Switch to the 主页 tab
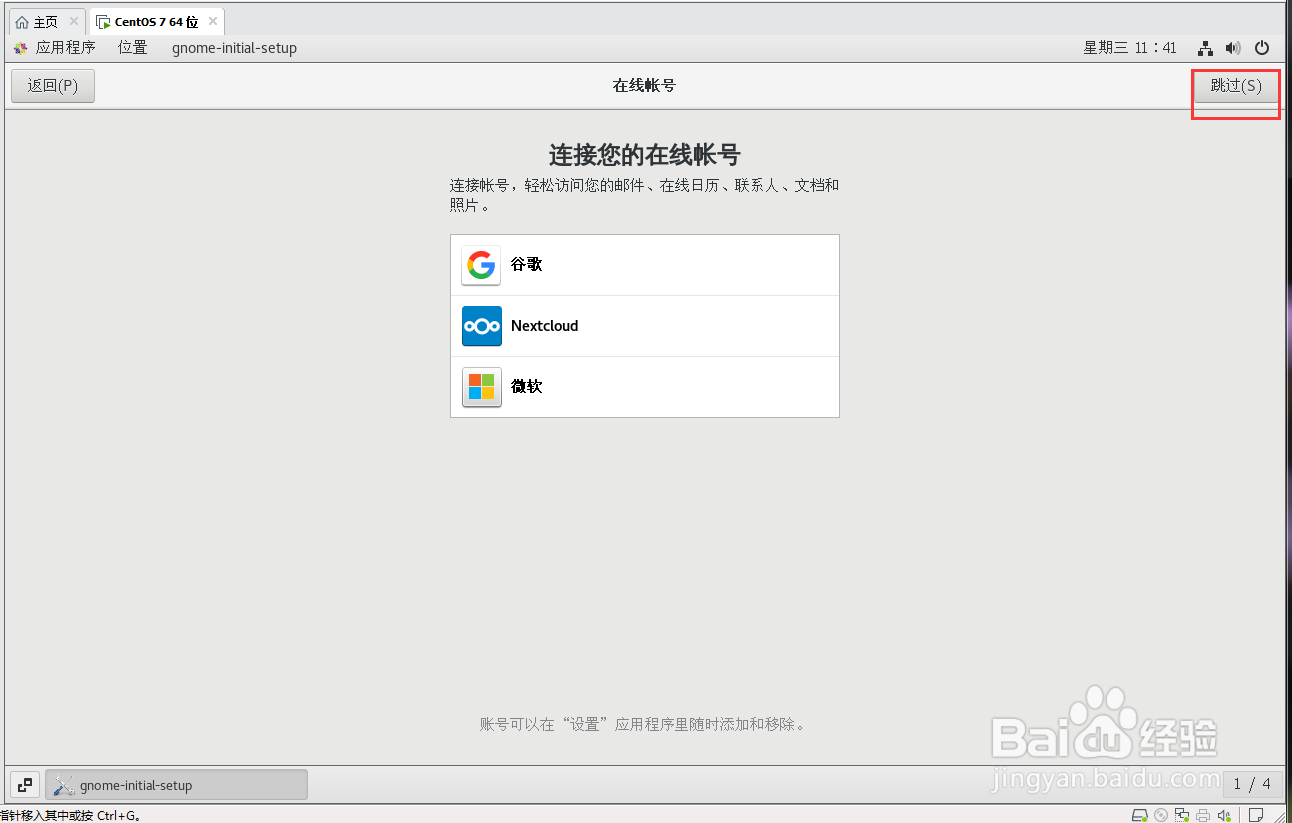The width and height of the screenshot is (1292, 823). [40, 20]
